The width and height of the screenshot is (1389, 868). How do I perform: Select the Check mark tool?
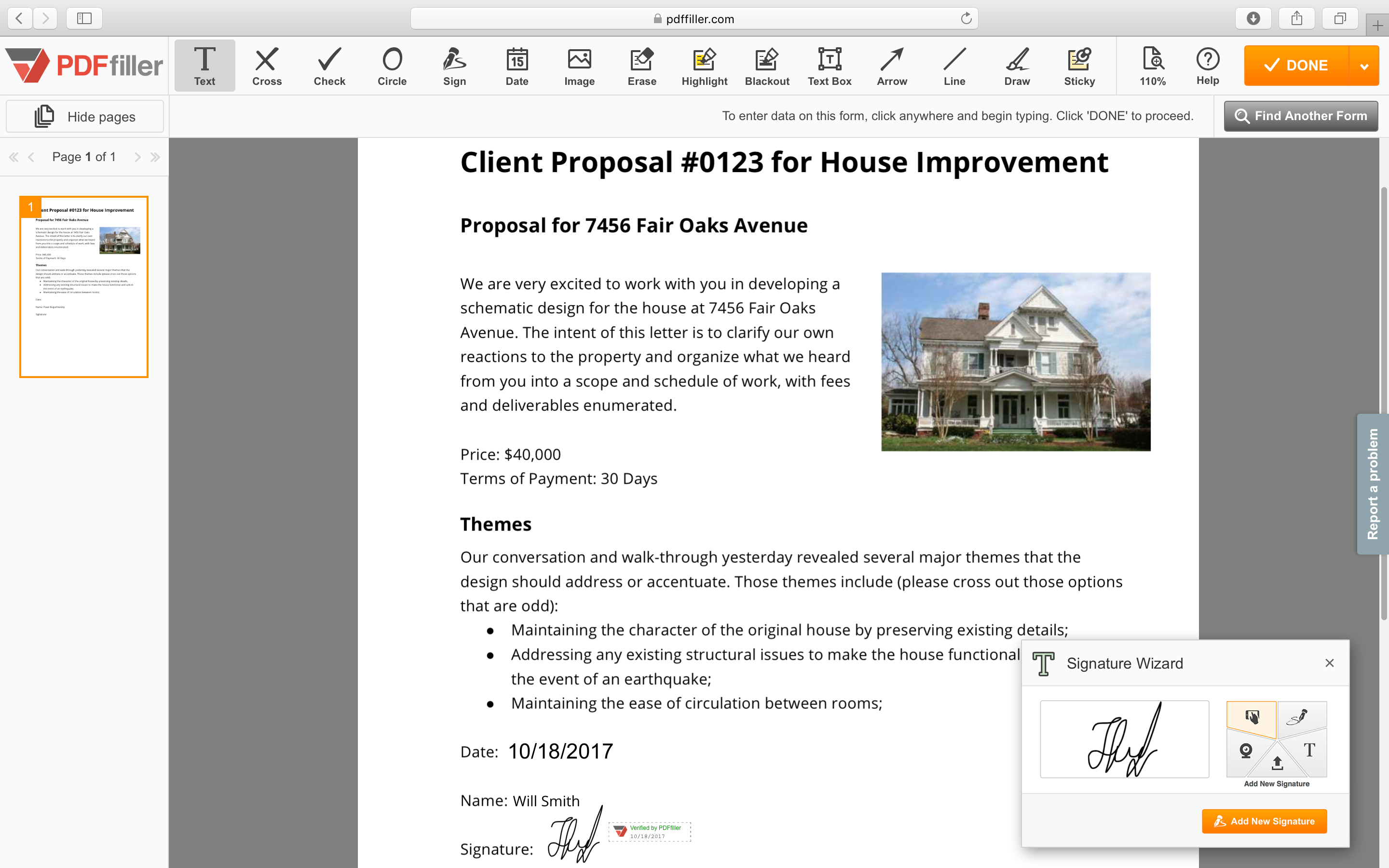[x=329, y=66]
